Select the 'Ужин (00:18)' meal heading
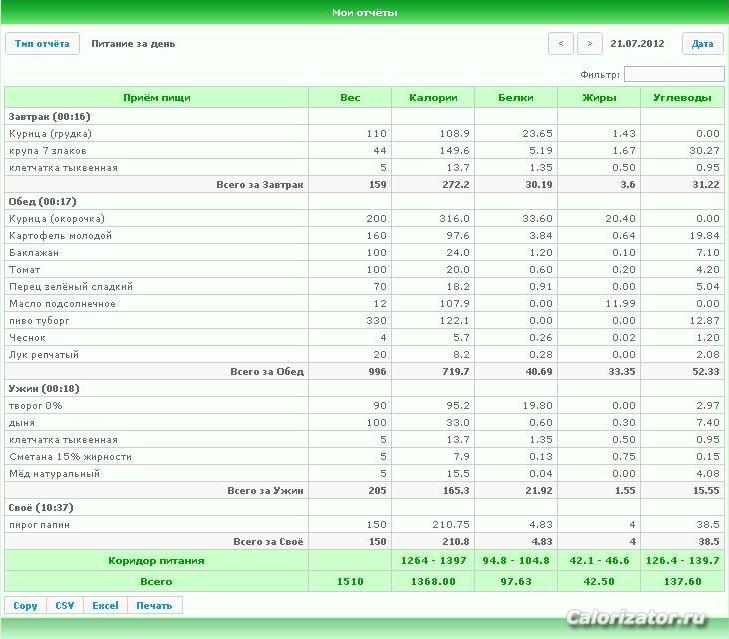 pos(44,388)
